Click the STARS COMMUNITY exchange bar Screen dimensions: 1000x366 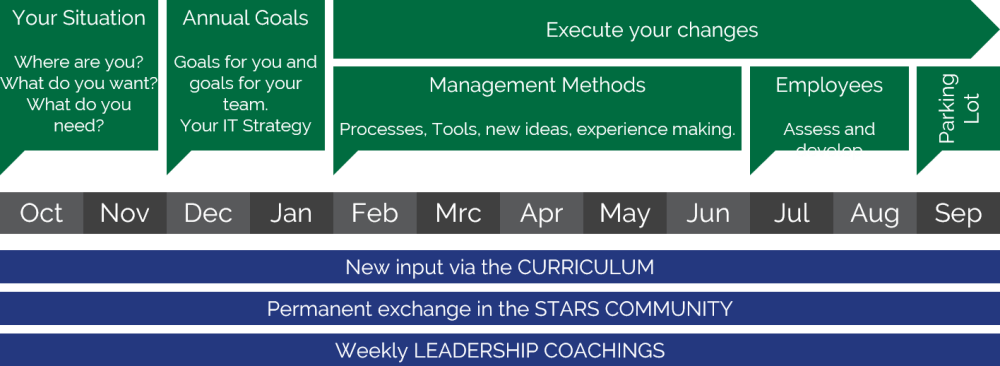tap(500, 309)
